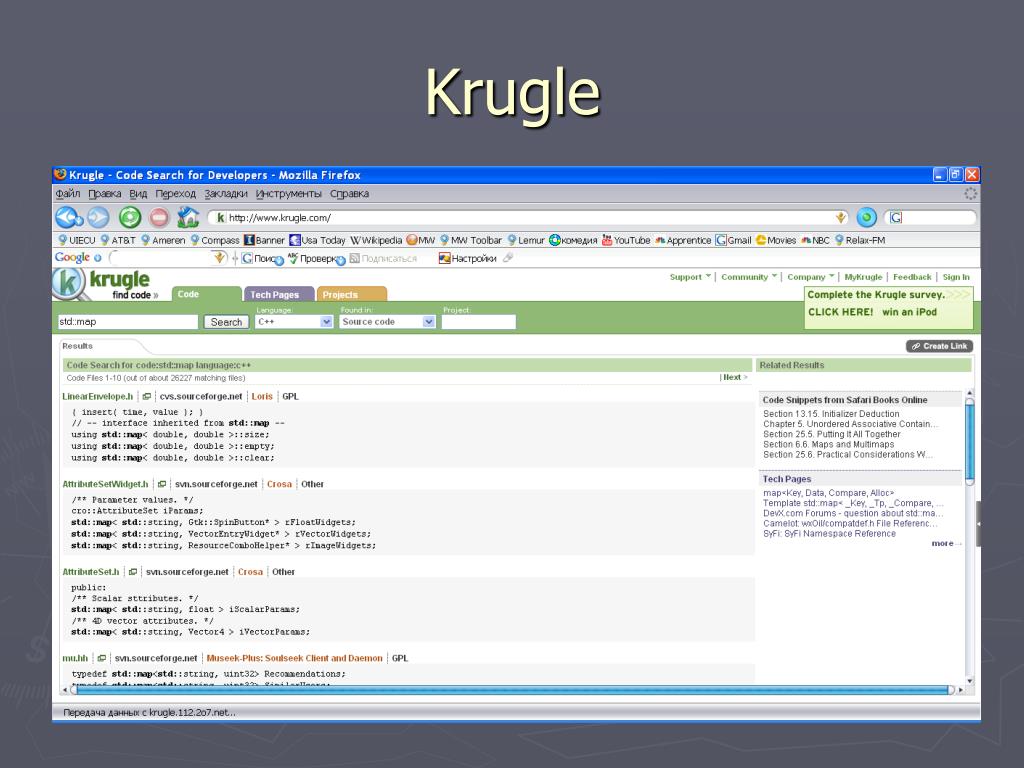
Task: Open Section 6.6 Maps and Multimaps snippet
Action: (x=829, y=444)
